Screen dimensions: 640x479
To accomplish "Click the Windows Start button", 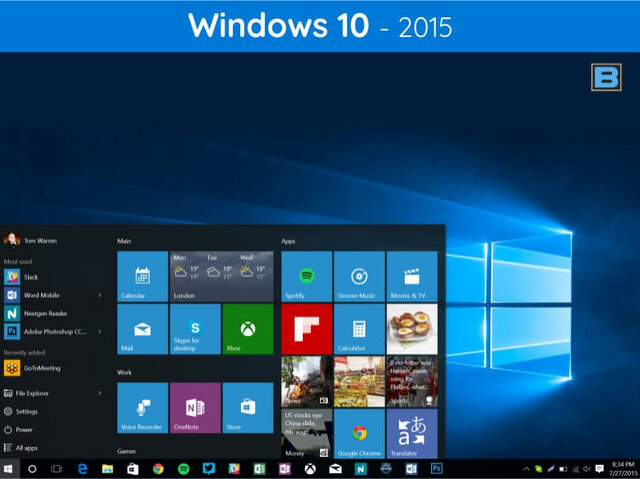I will 9,469.
